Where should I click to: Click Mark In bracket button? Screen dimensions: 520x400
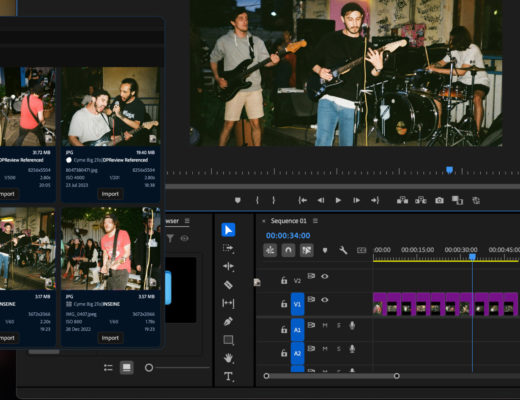[257, 200]
